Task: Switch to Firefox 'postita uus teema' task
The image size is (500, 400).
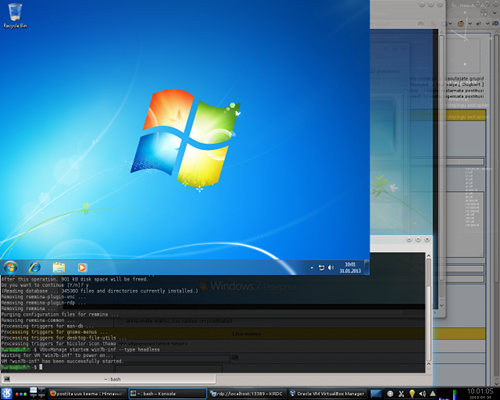Action: tap(87, 394)
